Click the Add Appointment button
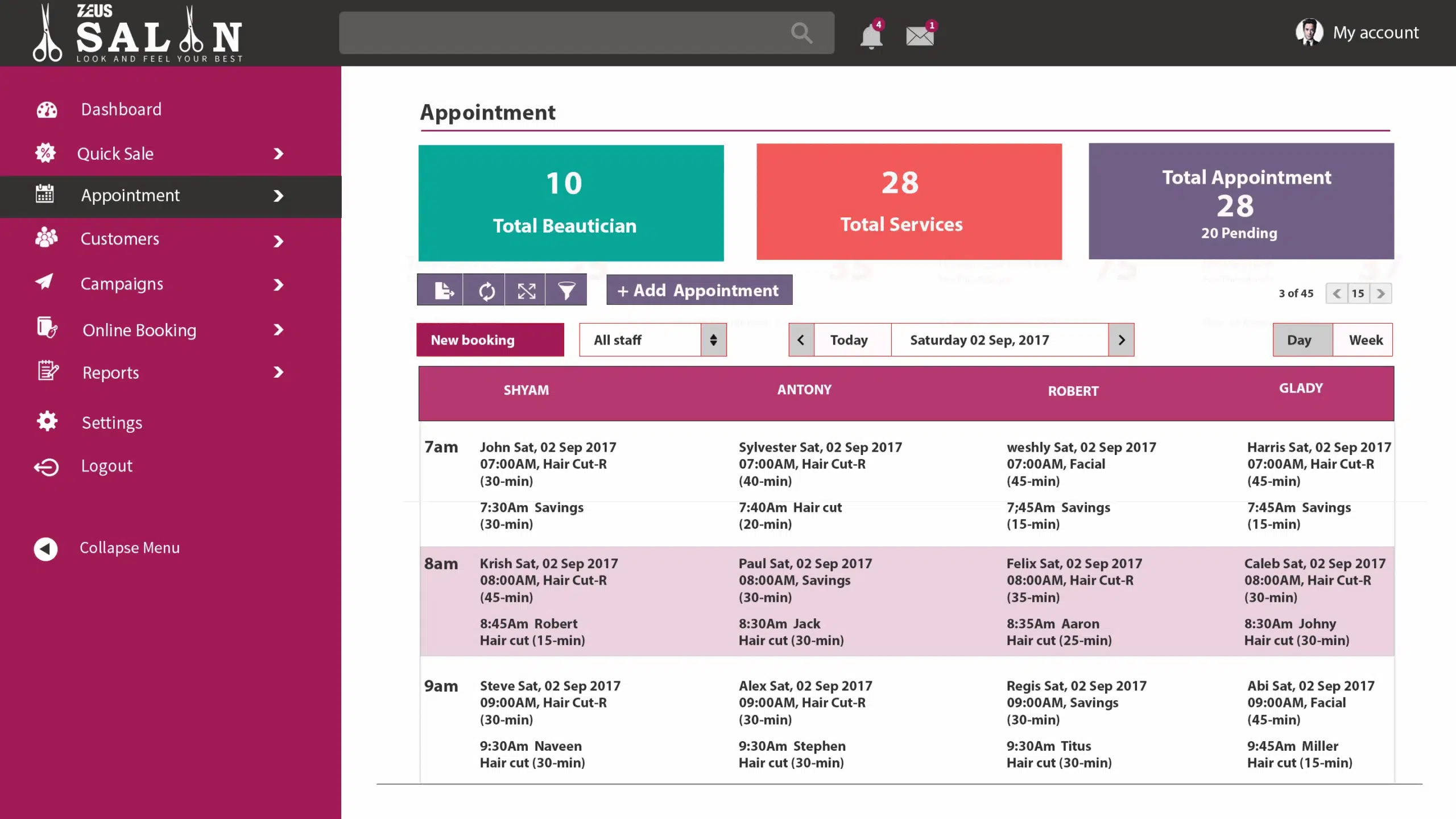Viewport: 1456px width, 819px height. click(699, 290)
